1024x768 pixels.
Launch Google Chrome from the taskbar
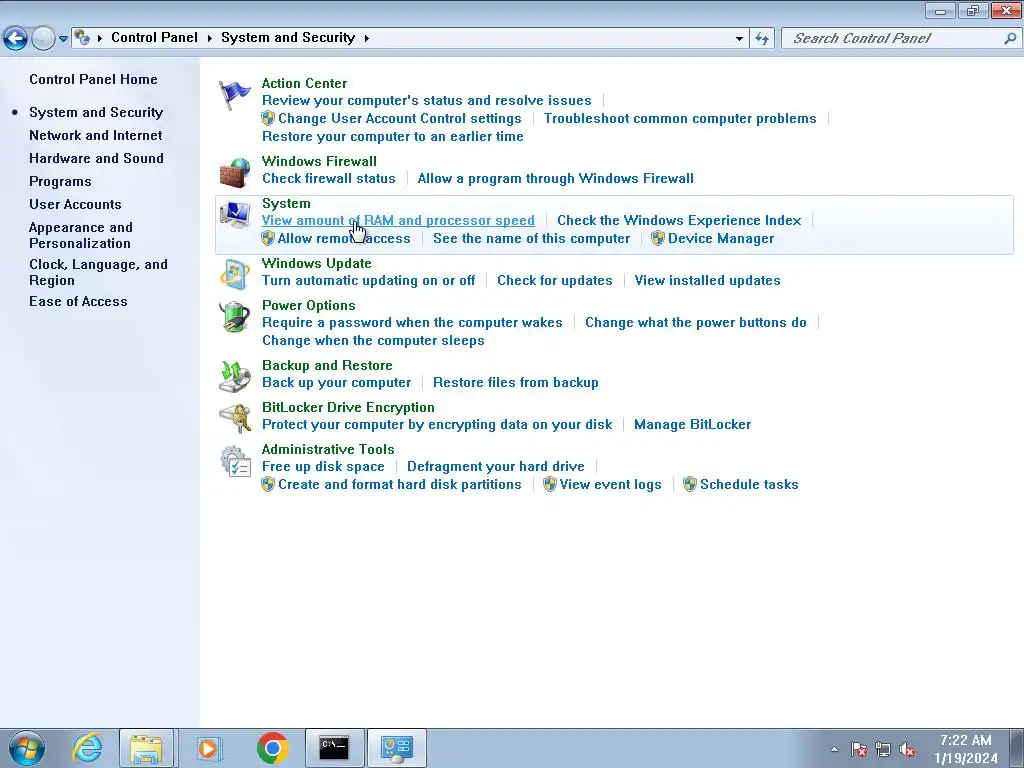tap(272, 748)
